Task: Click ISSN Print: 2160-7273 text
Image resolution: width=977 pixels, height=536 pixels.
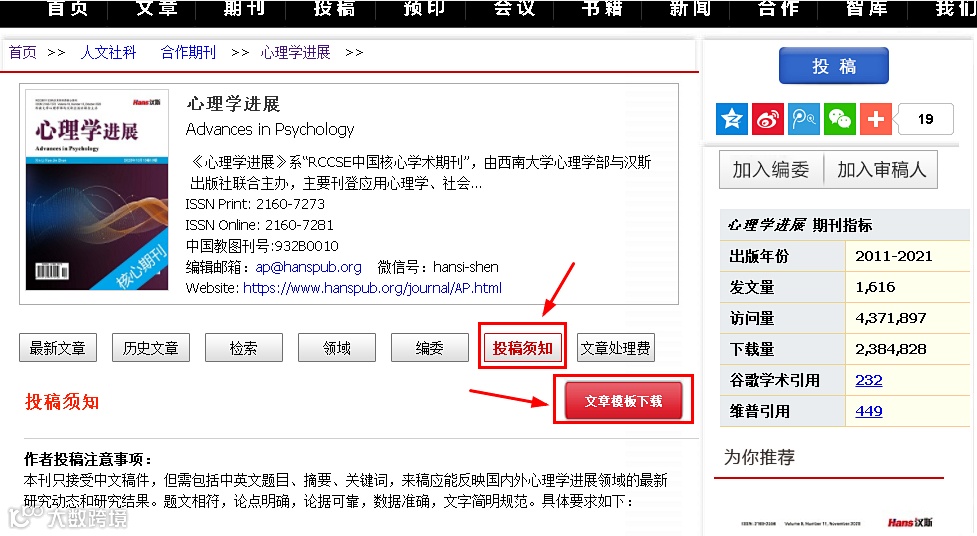Action: pos(255,204)
